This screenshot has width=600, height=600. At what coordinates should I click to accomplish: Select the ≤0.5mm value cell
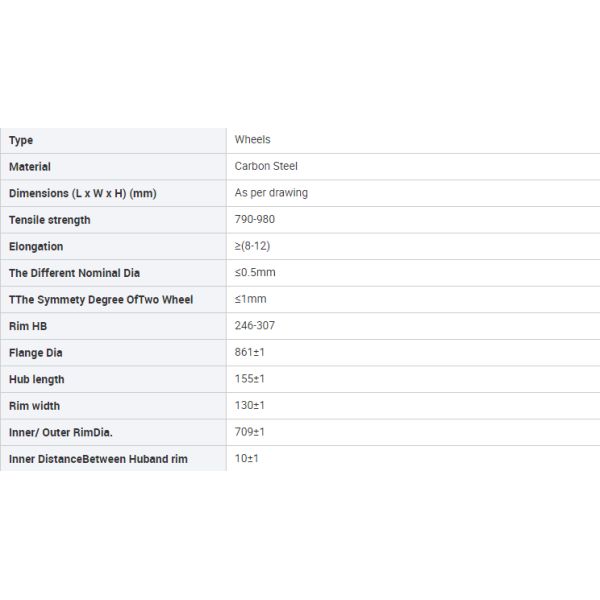coord(255,273)
